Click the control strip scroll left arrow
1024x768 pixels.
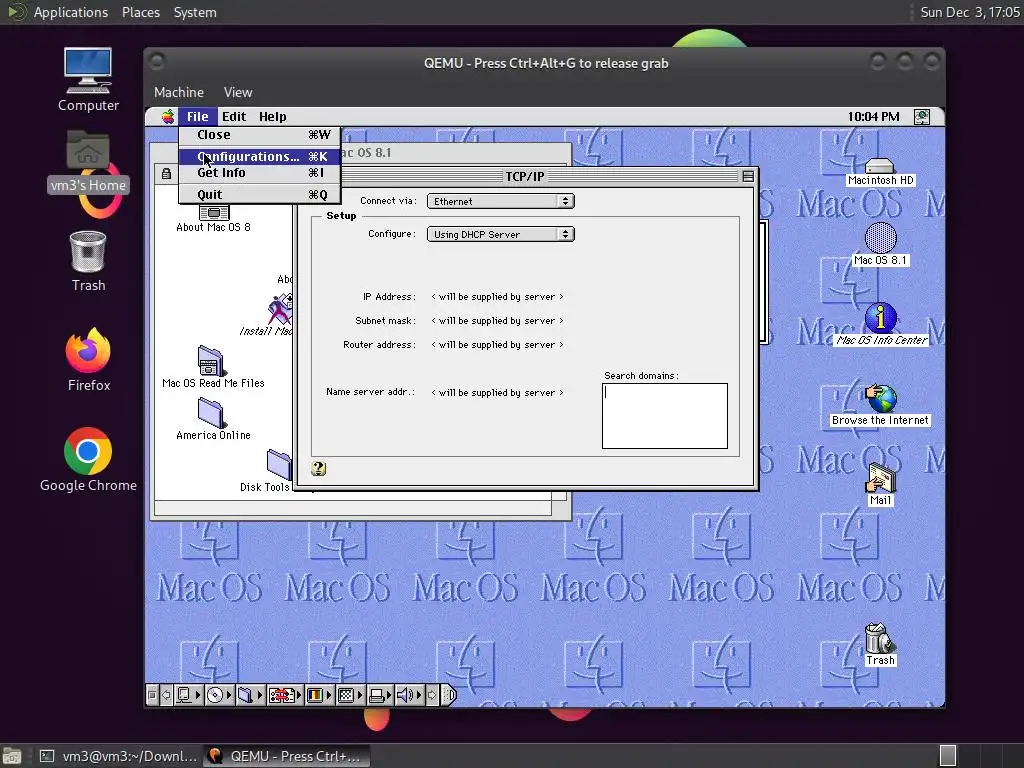166,696
